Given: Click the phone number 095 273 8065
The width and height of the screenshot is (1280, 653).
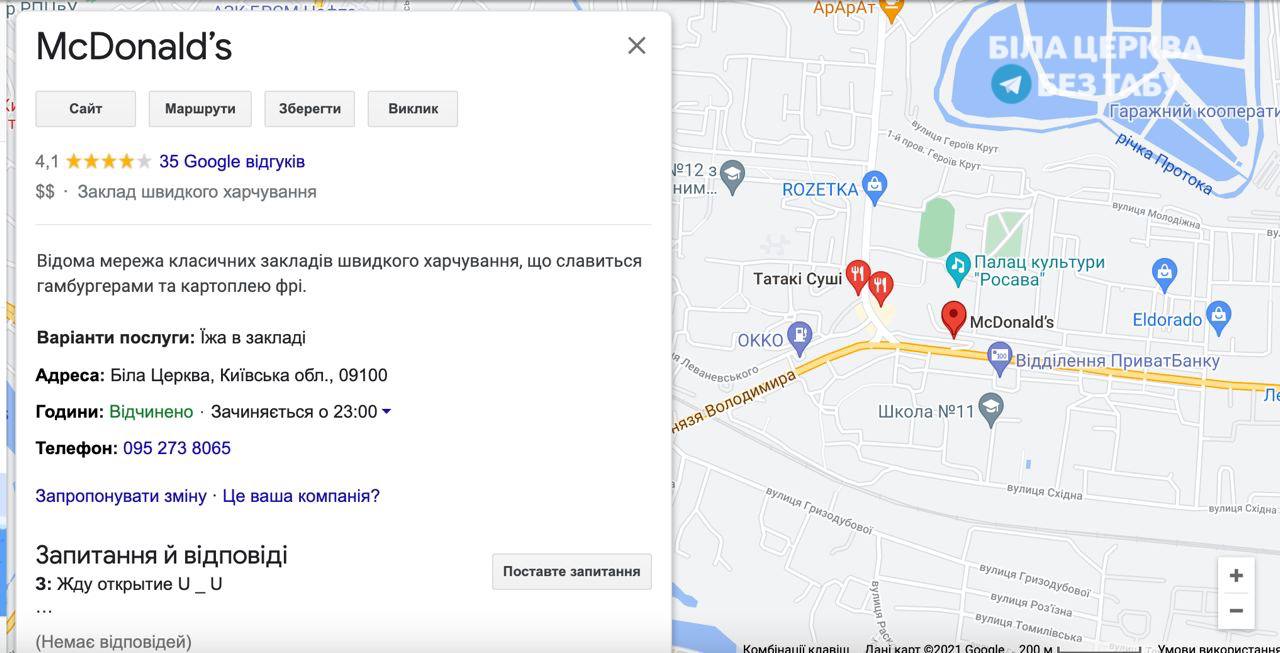Looking at the screenshot, I should click(177, 448).
